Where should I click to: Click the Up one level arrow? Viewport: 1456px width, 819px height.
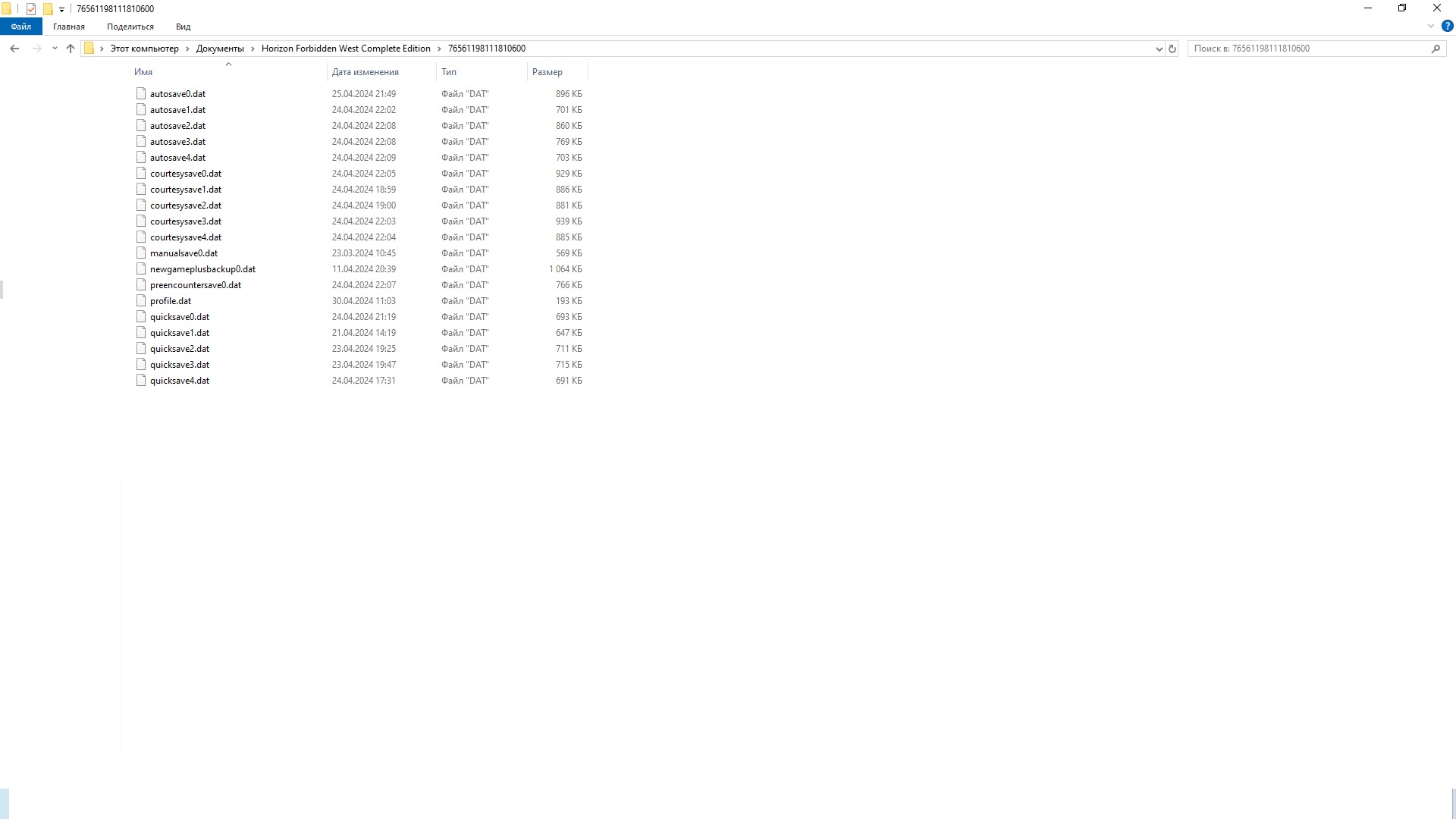[71, 49]
